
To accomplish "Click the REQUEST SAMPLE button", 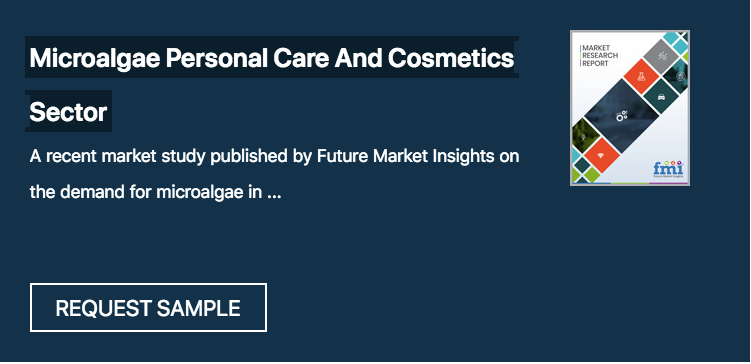I will (x=148, y=307).
